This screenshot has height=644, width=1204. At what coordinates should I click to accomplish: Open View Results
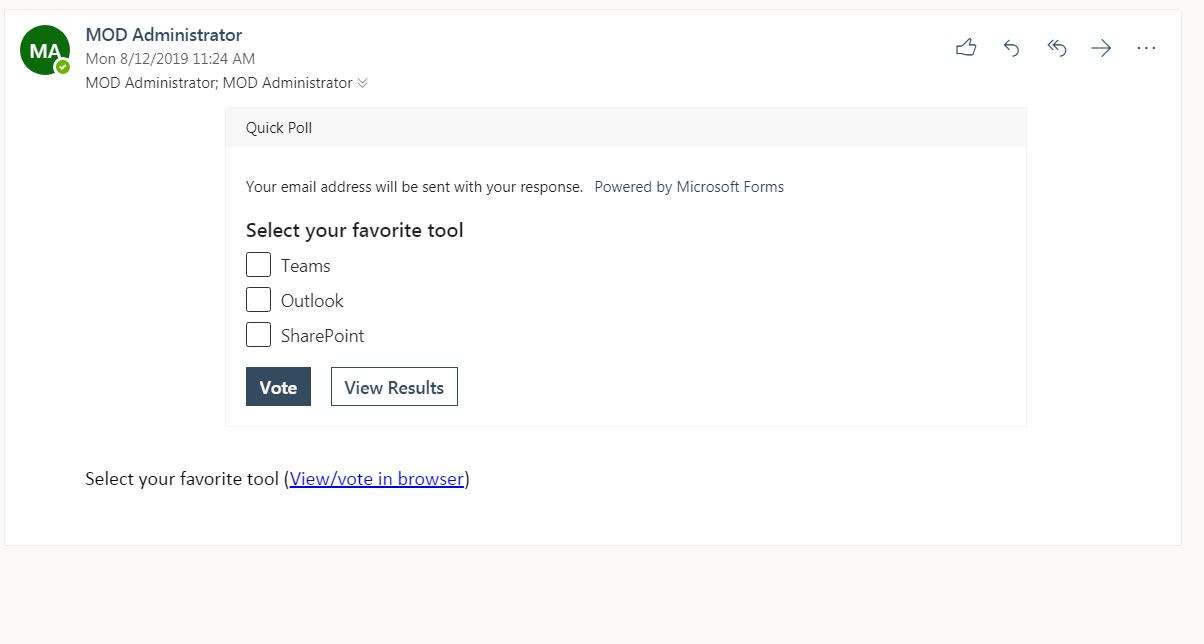(x=394, y=387)
